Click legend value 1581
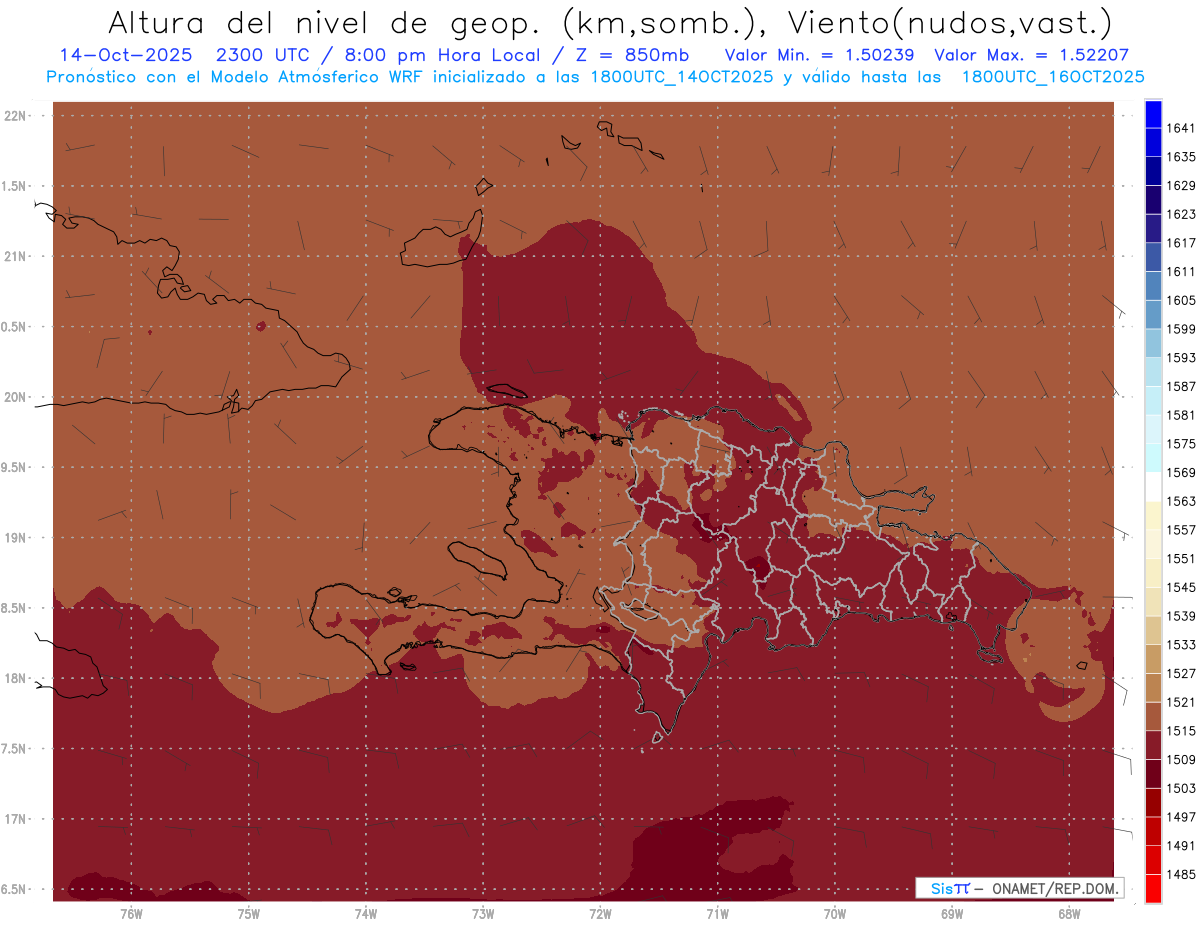The width and height of the screenshot is (1200, 927). click(x=1181, y=415)
